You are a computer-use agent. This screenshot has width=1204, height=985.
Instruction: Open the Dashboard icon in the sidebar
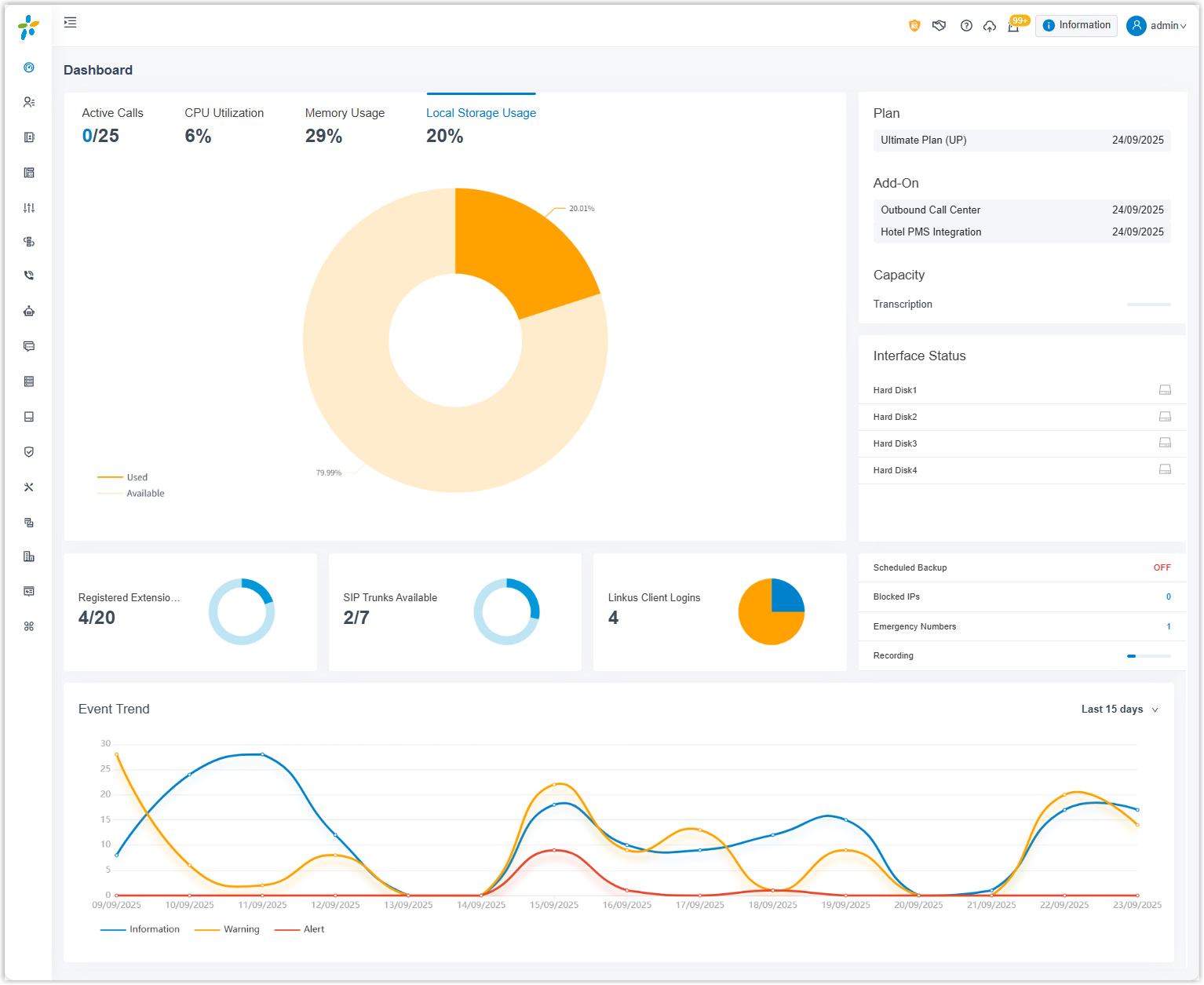[x=29, y=67]
